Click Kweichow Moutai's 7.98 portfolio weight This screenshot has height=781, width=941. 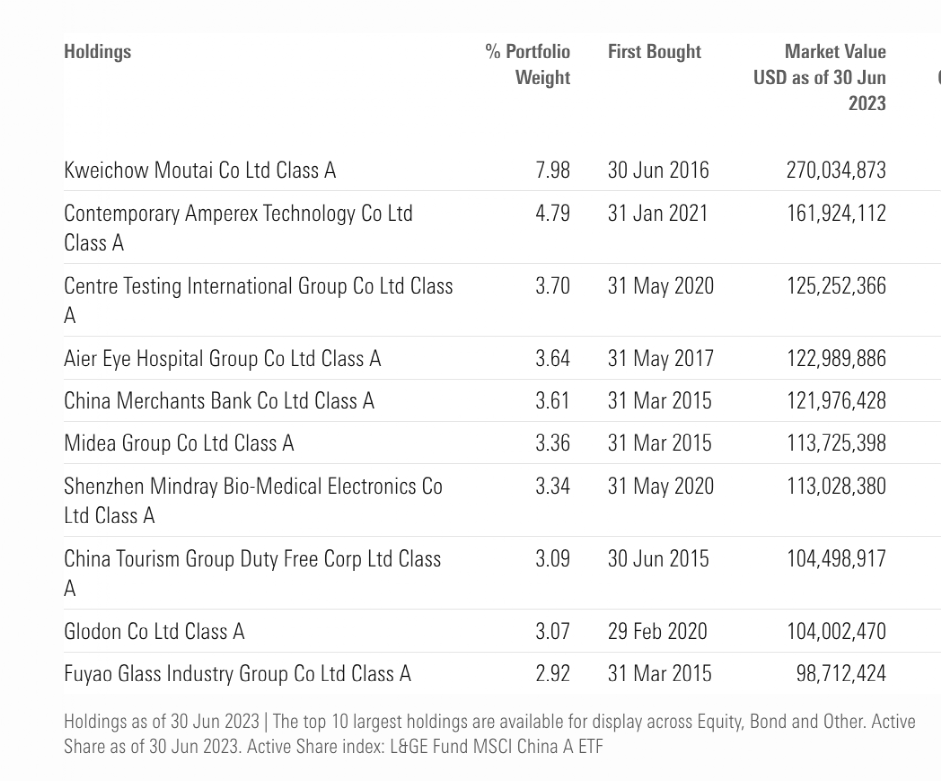pyautogui.click(x=552, y=170)
